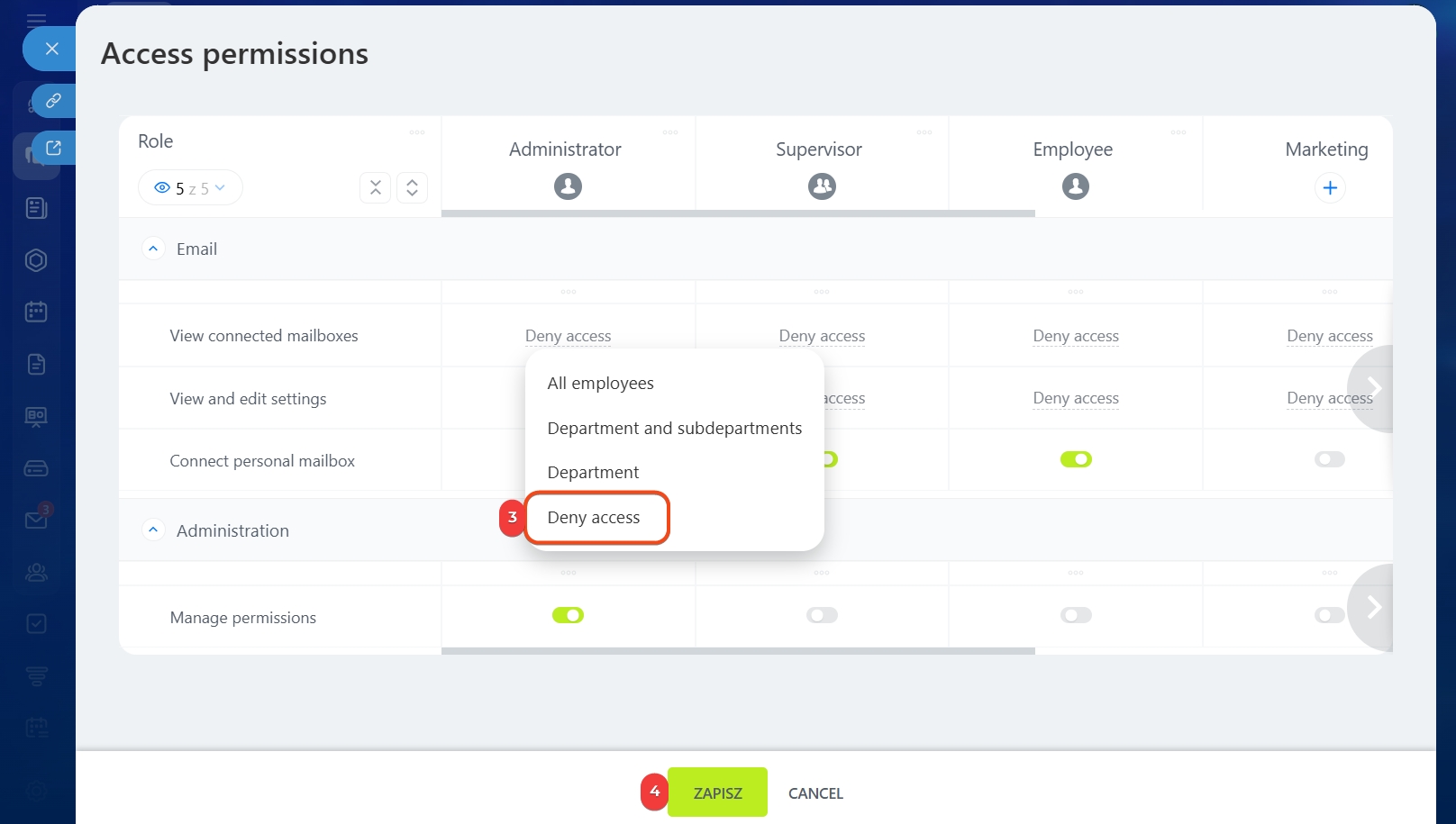Toggle Manage permissions for Administrator
This screenshot has width=1456, height=824.
(x=568, y=615)
